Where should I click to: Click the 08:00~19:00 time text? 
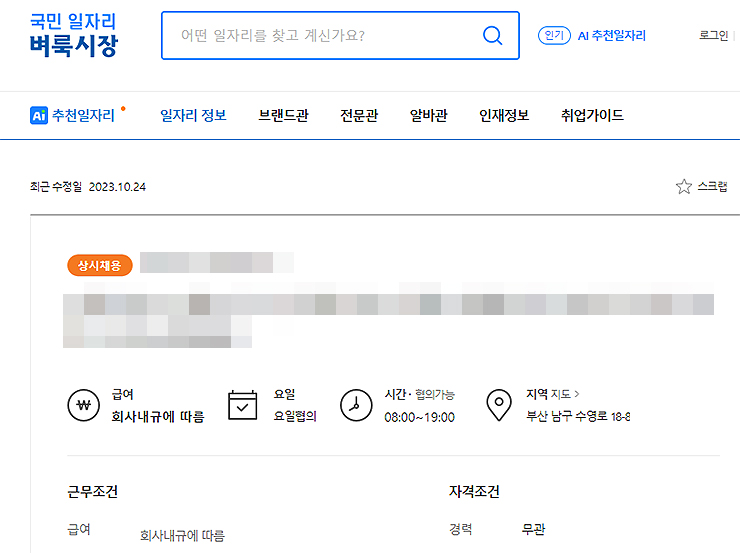420,417
